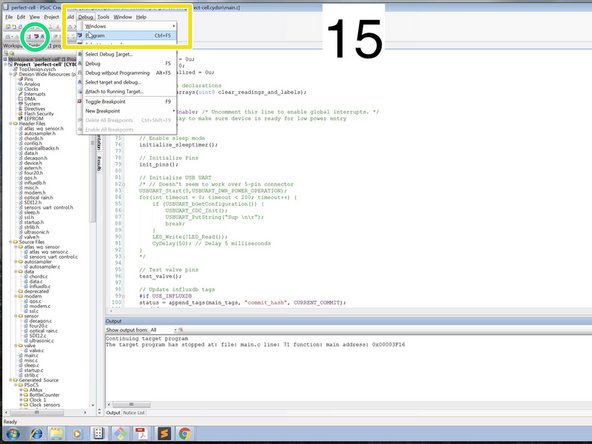592x444 pixels.
Task: Select Flash Security in the tree
Action: (39, 114)
